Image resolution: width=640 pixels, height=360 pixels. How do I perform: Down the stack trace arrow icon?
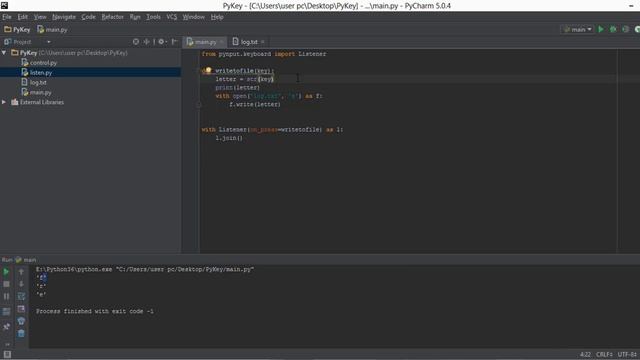[x=21, y=284]
